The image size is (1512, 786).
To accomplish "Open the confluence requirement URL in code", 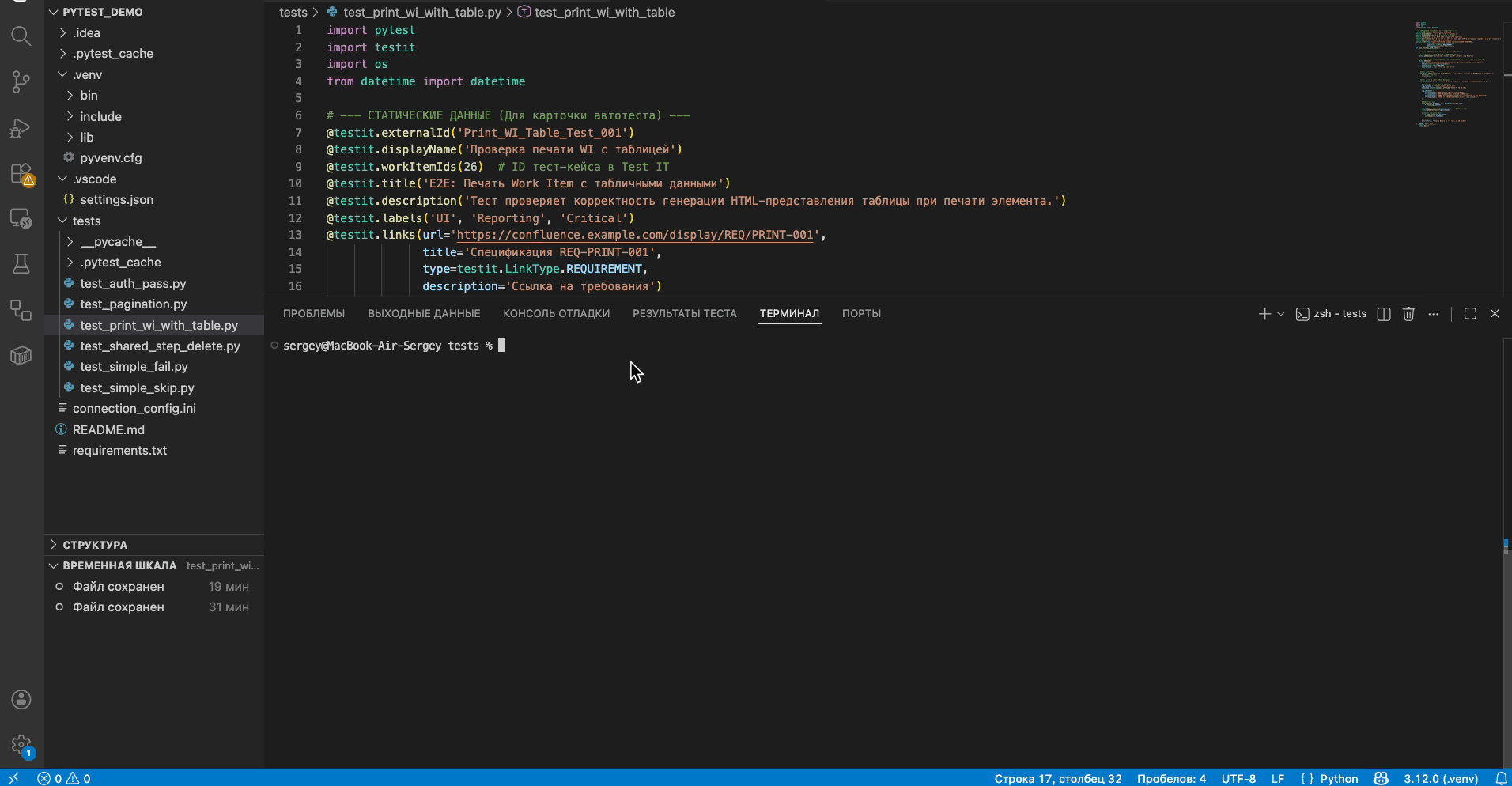I will point(635,236).
